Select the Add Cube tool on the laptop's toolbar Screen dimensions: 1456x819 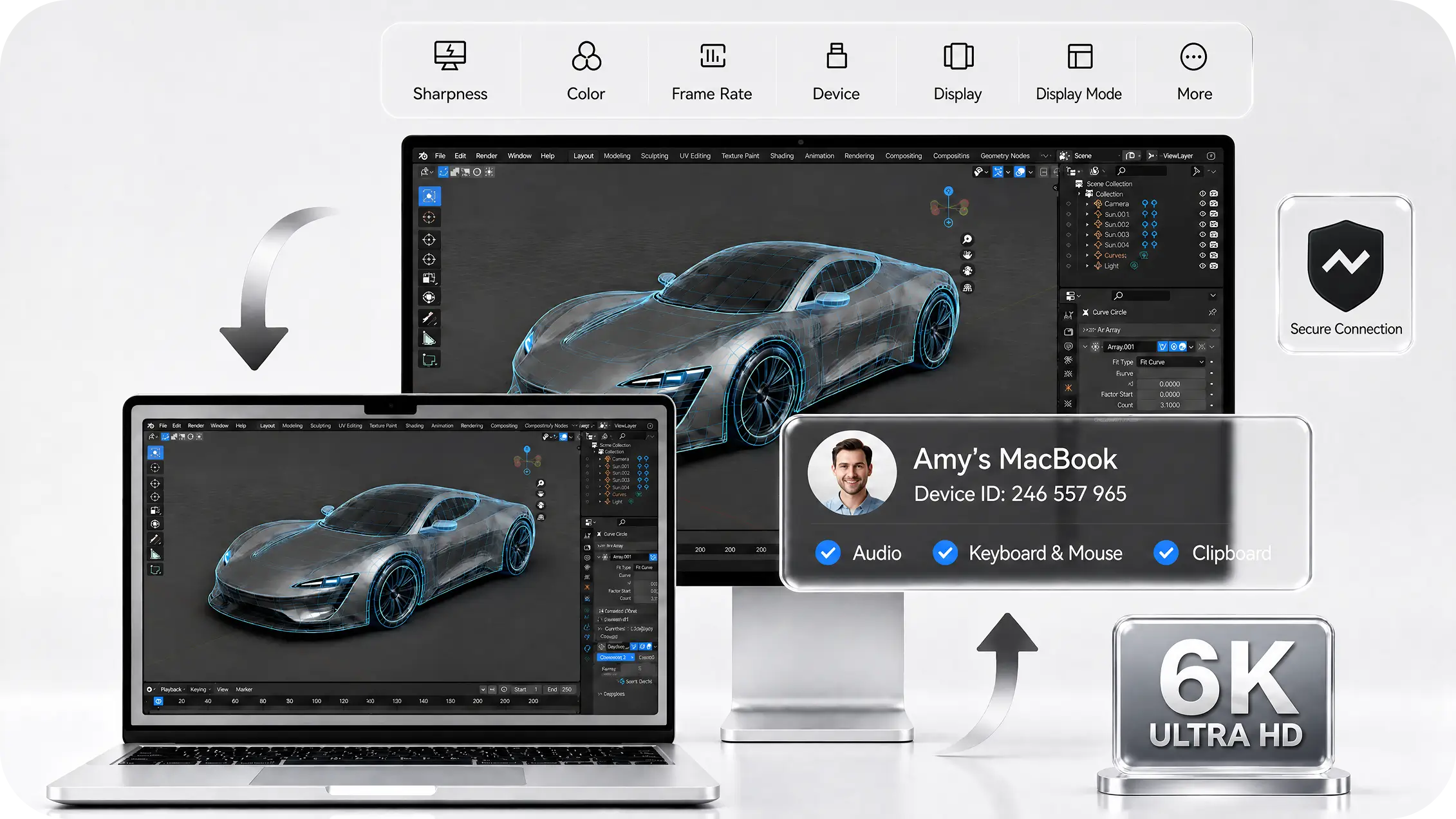[x=155, y=570]
